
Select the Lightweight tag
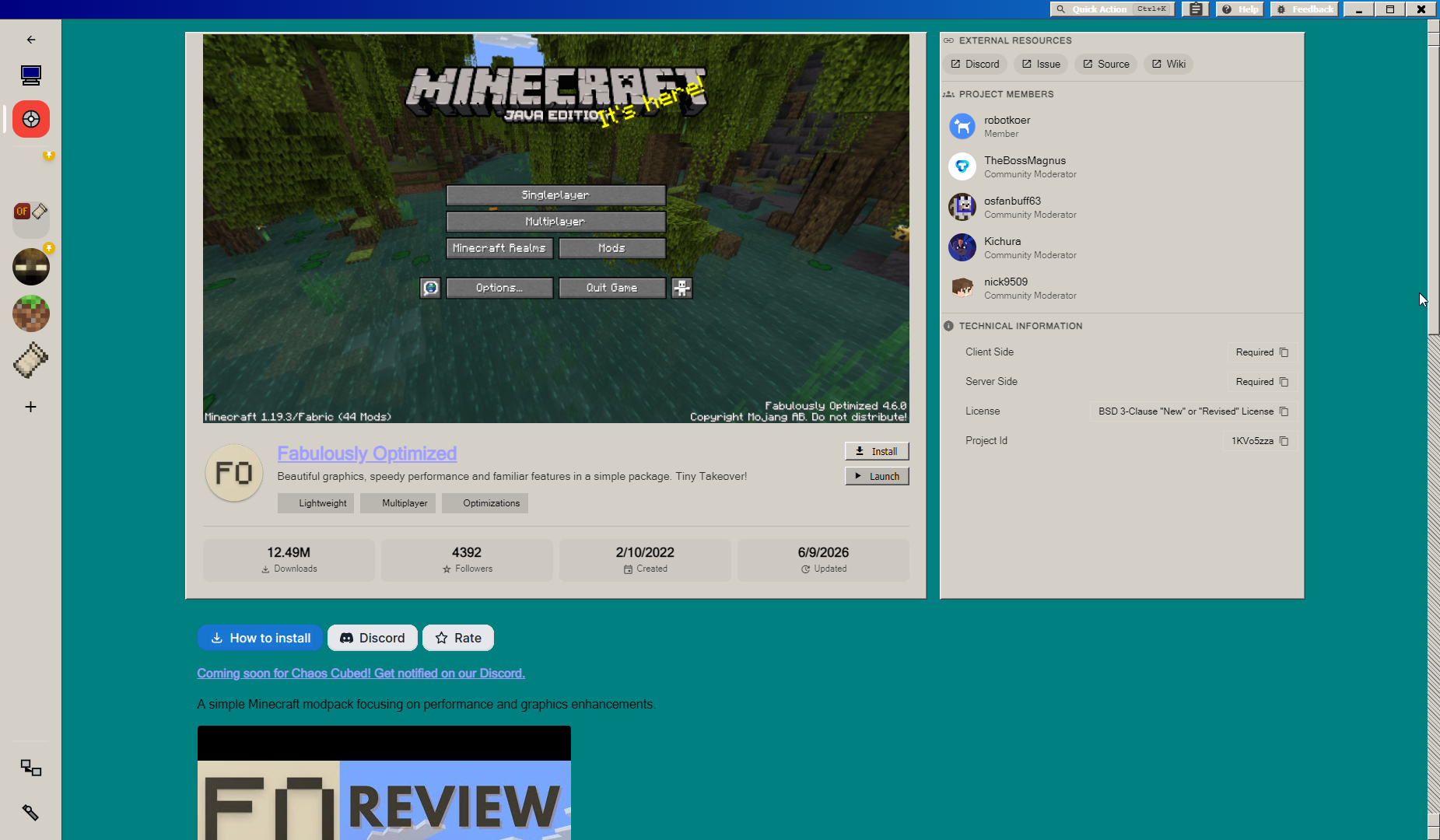tap(316, 503)
